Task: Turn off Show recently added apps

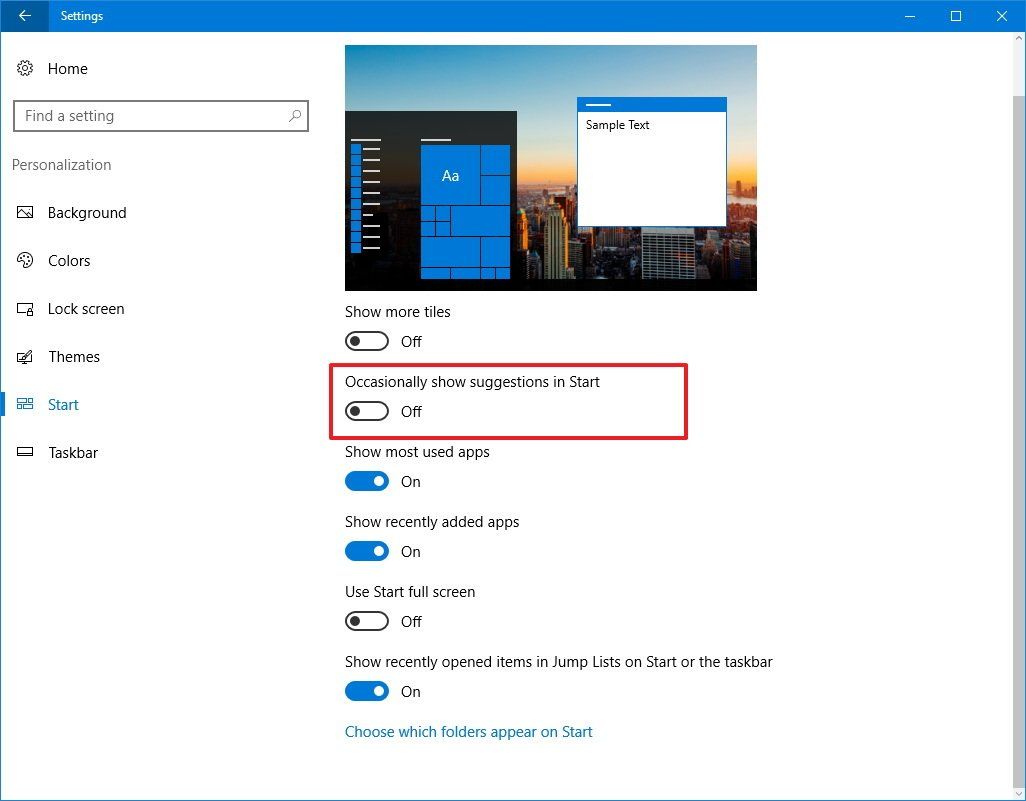Action: click(366, 551)
